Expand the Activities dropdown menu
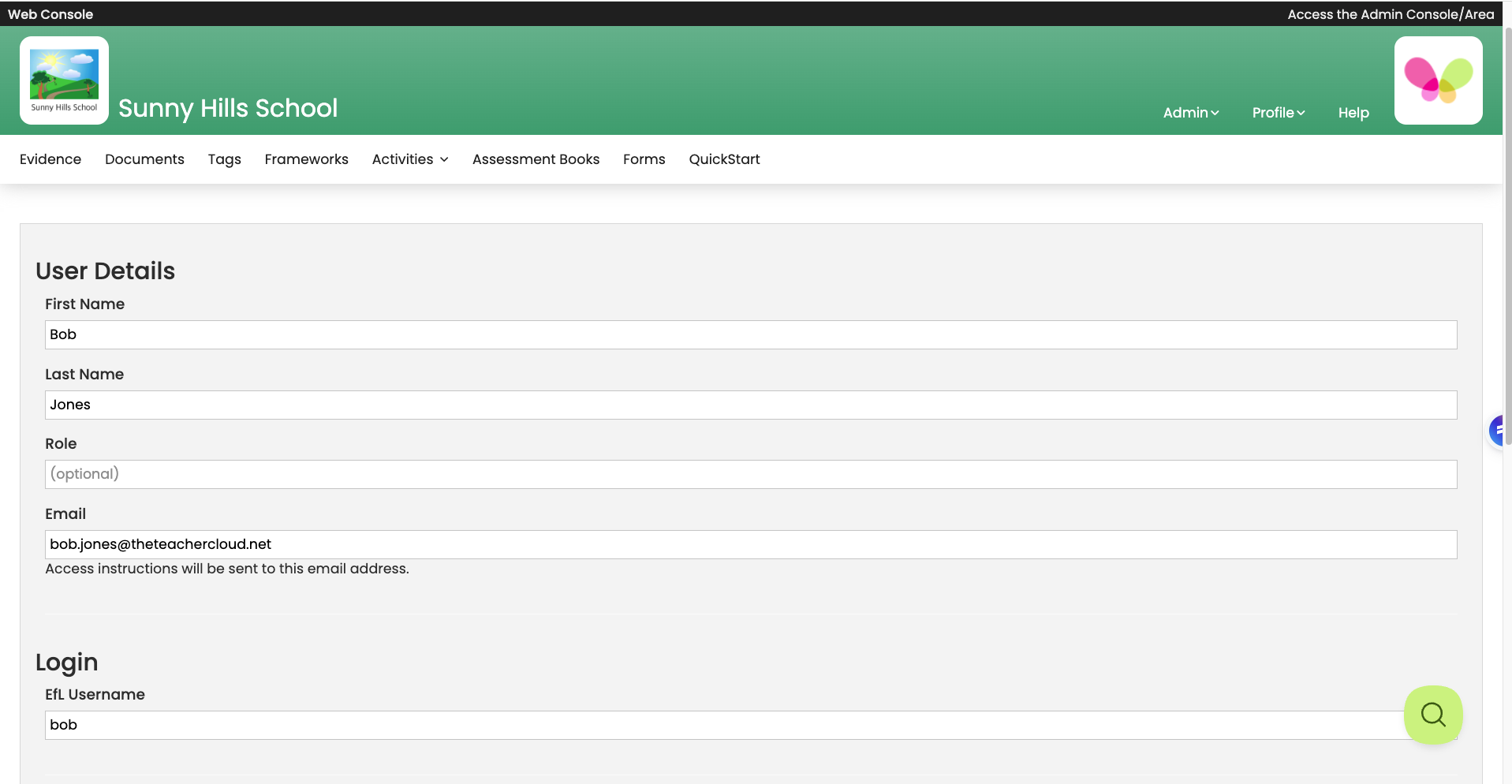This screenshot has width=1512, height=784. [x=410, y=159]
